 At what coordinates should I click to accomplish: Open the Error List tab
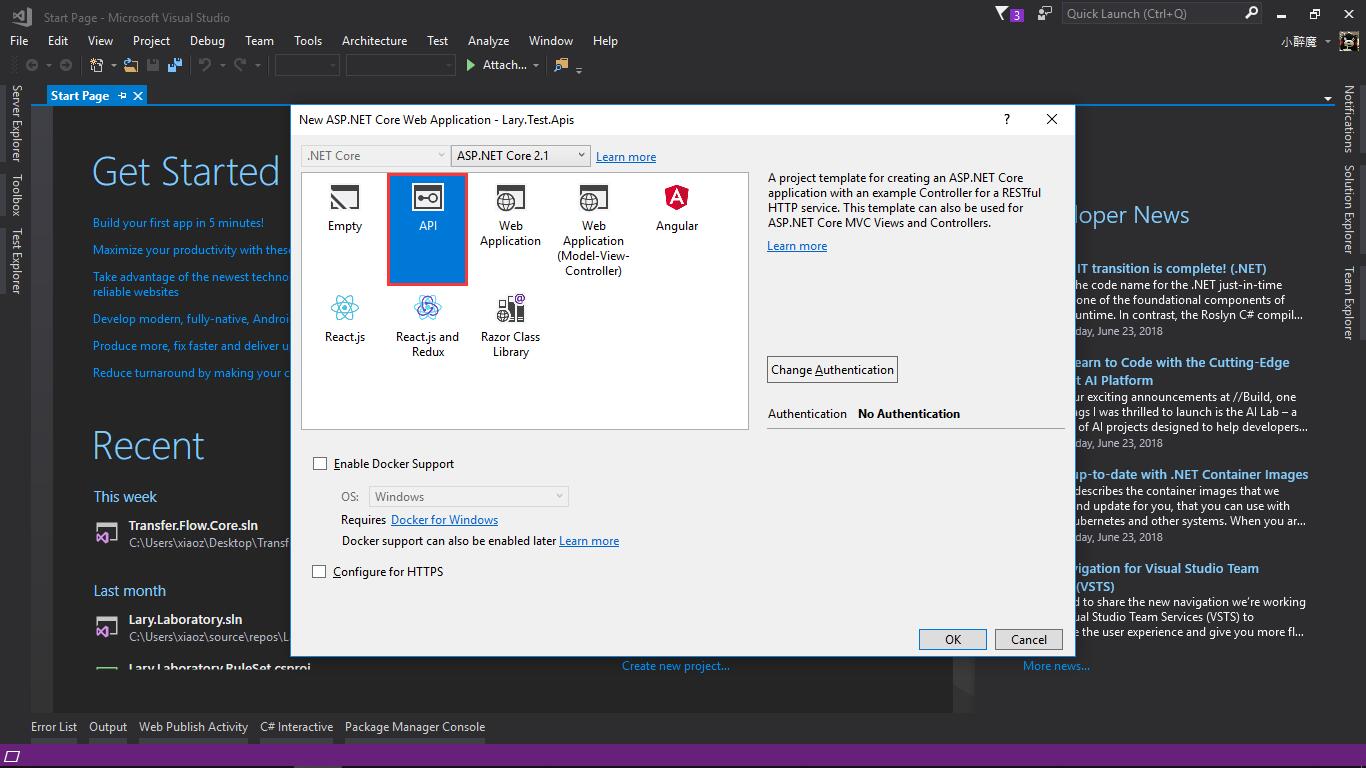click(54, 727)
